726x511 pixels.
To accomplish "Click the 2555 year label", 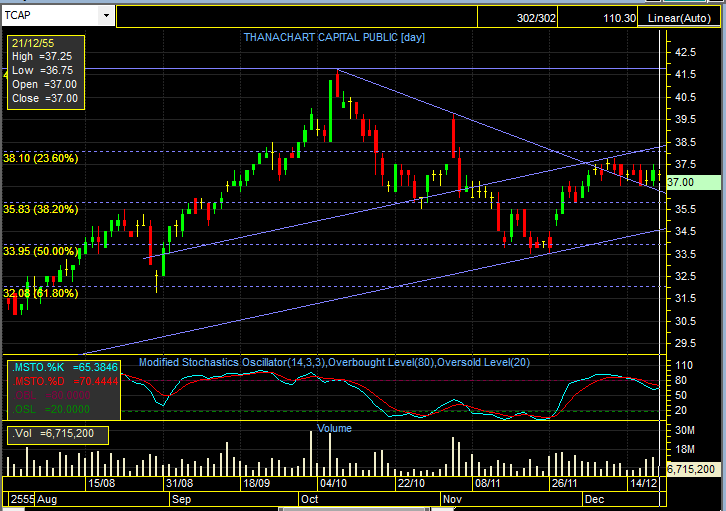I will point(23,499).
